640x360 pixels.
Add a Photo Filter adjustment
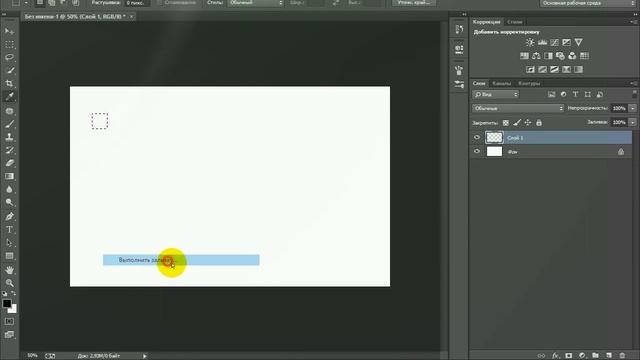click(x=560, y=56)
